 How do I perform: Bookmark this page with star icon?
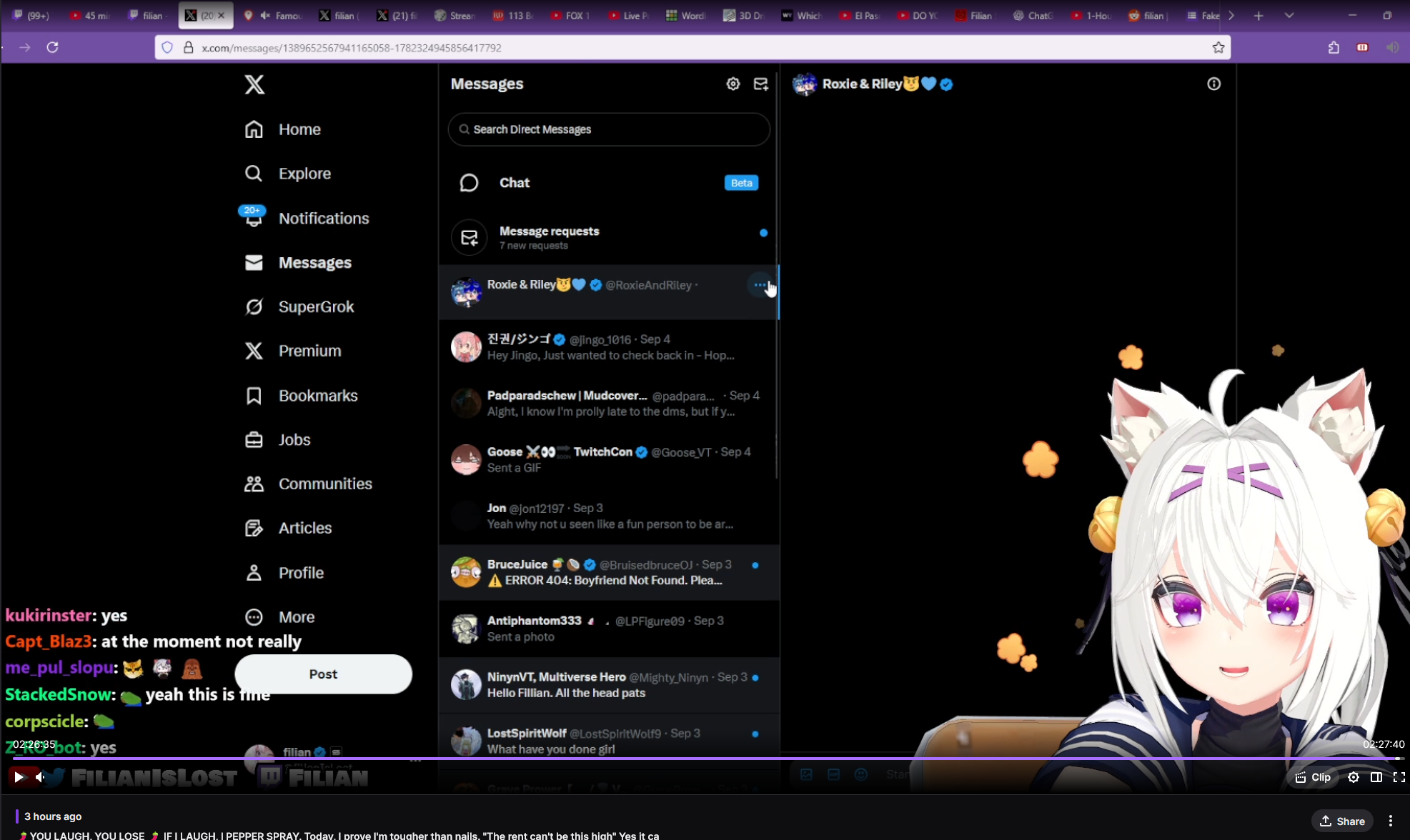[1218, 48]
